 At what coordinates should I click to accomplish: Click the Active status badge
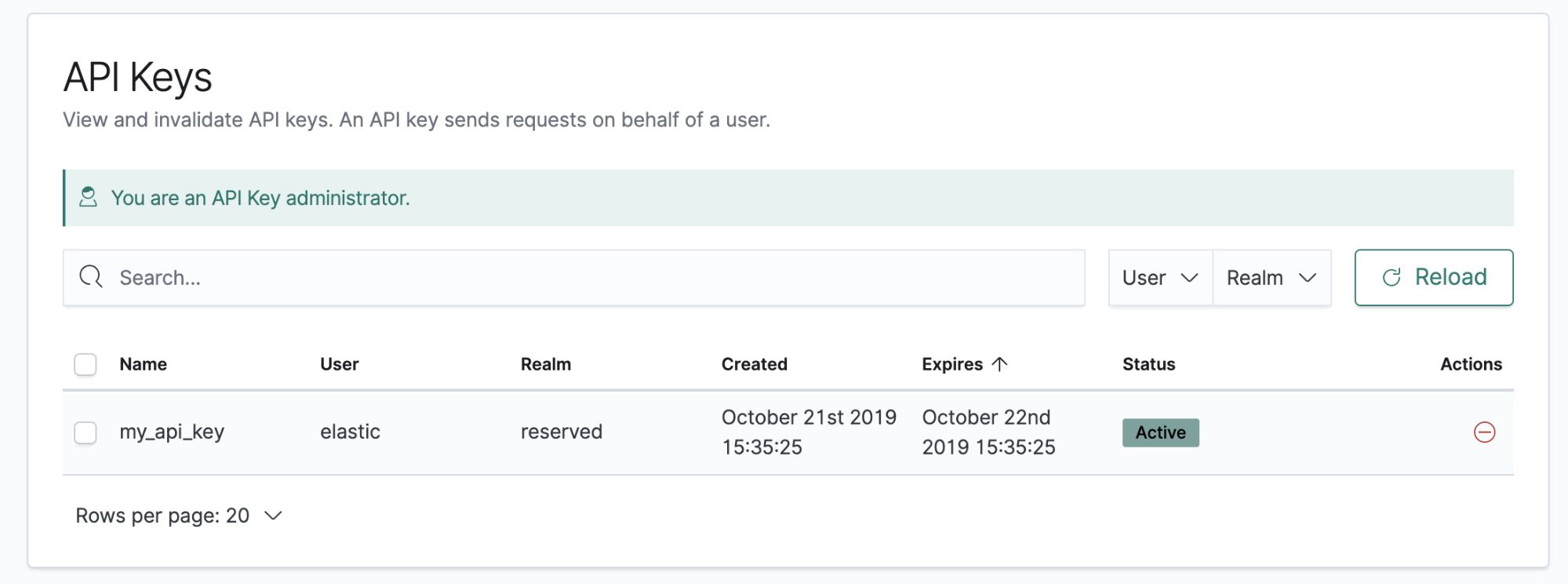[1160, 433]
